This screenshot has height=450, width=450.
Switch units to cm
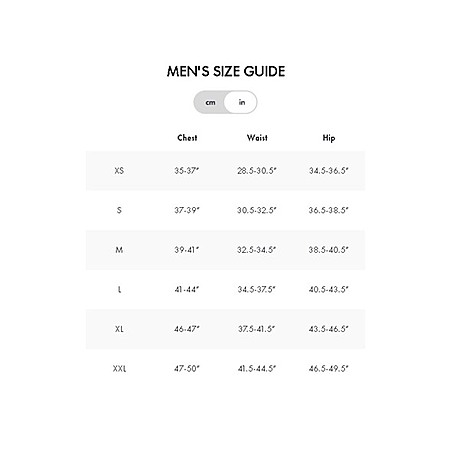[210, 102]
